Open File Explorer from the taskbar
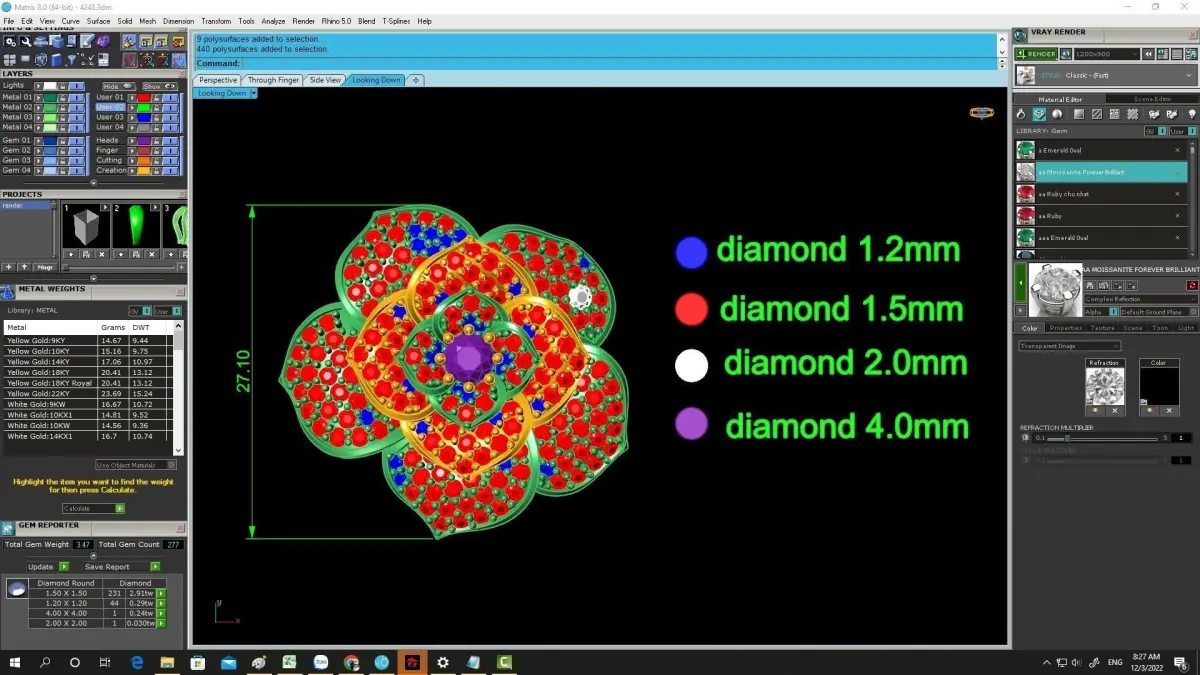Screen dimensions: 1200x675 tap(167, 662)
